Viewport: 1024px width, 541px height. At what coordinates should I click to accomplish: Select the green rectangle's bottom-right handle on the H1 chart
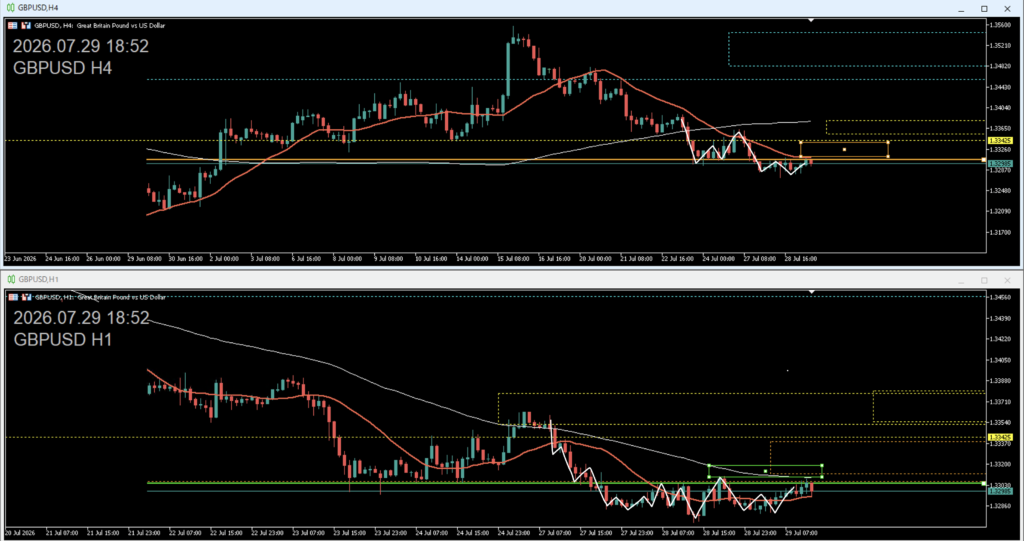coord(822,477)
